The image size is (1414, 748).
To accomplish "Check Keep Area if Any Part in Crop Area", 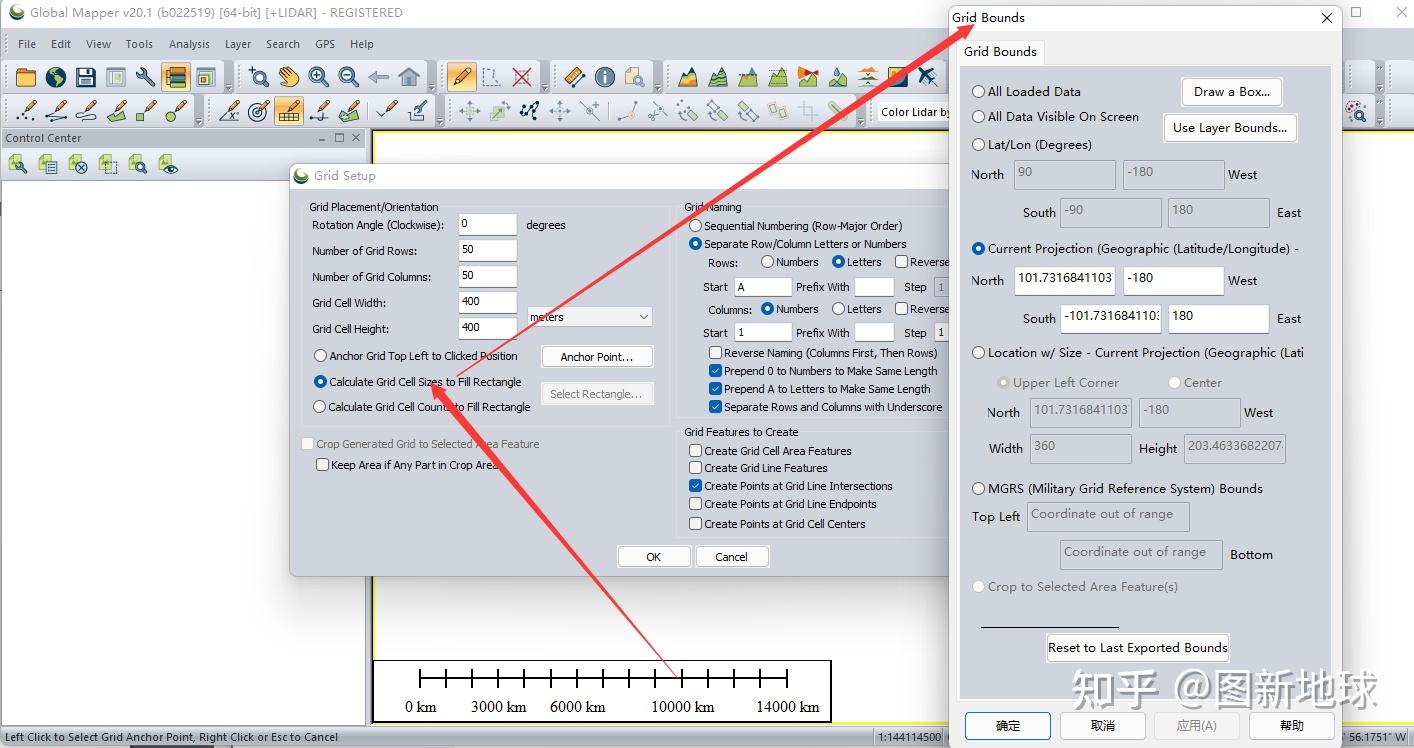I will point(322,465).
